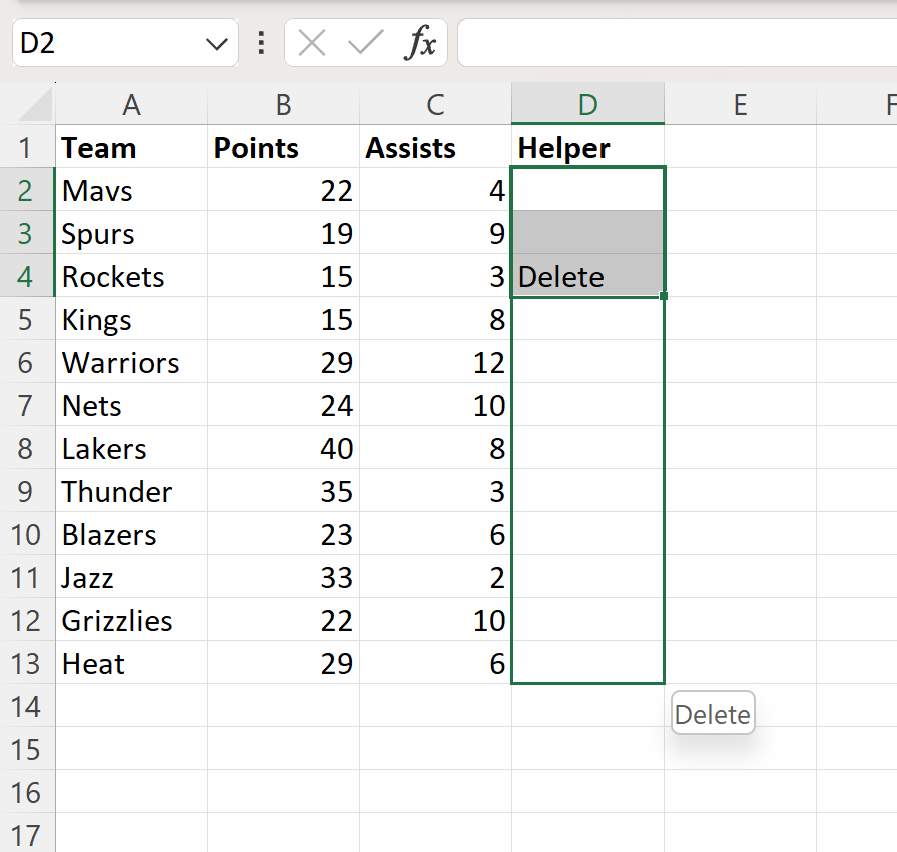Click the Cancel X icon in formula bar

312,43
